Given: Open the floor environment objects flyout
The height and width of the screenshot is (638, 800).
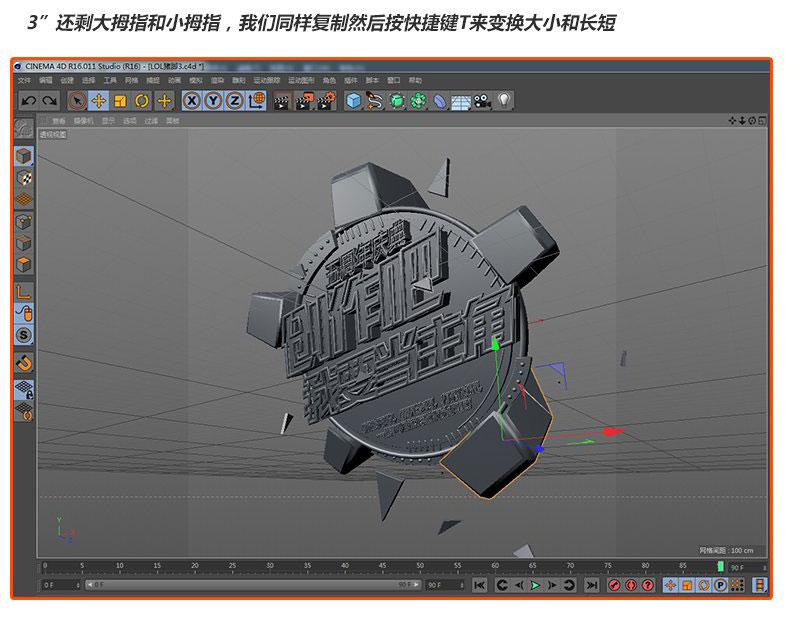Looking at the screenshot, I should coord(461,101).
